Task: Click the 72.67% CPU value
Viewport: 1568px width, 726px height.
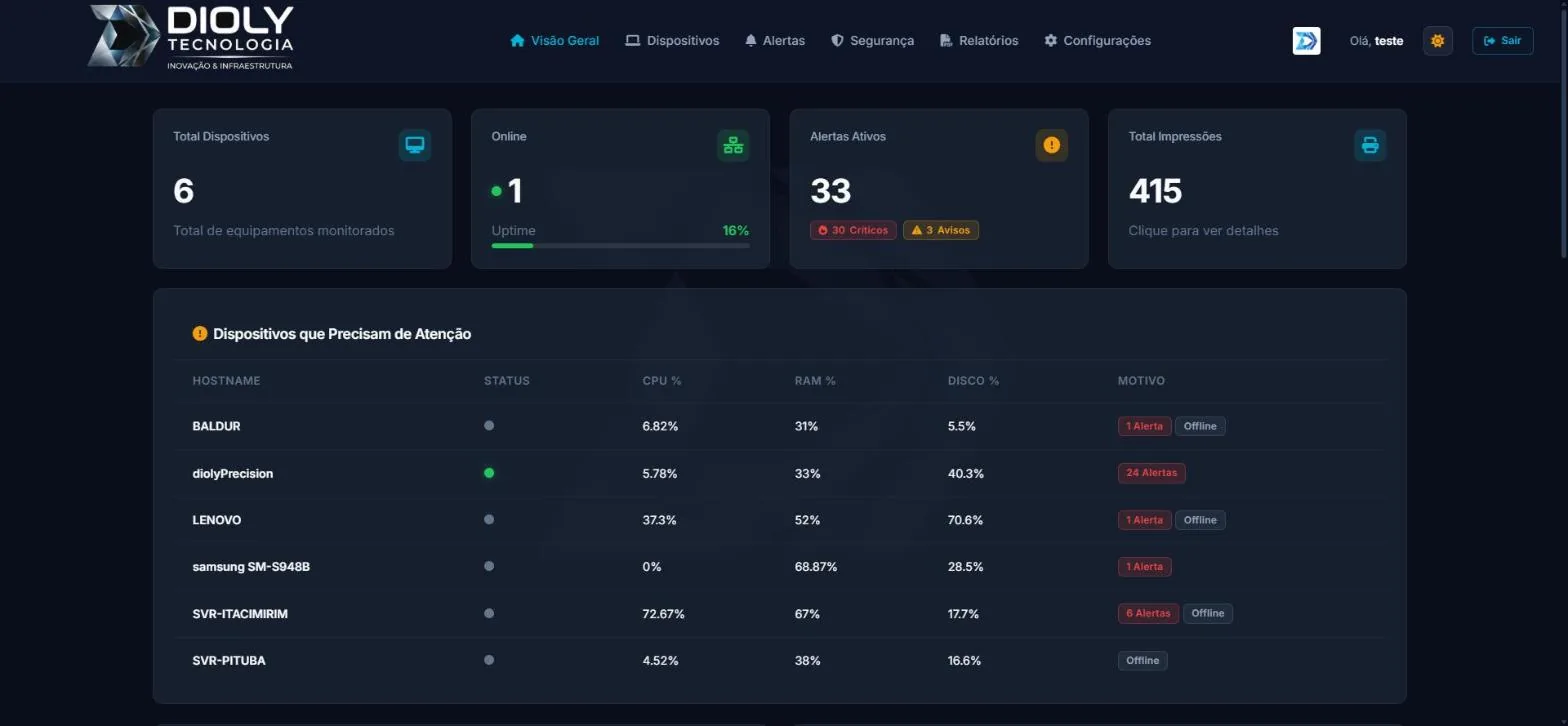Action: coord(663,614)
